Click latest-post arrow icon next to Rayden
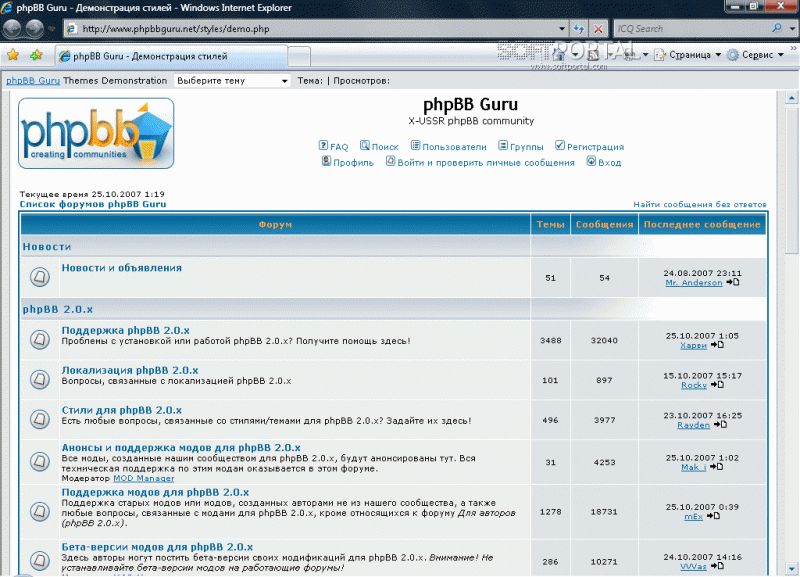This screenshot has height=577, width=800. pos(720,424)
